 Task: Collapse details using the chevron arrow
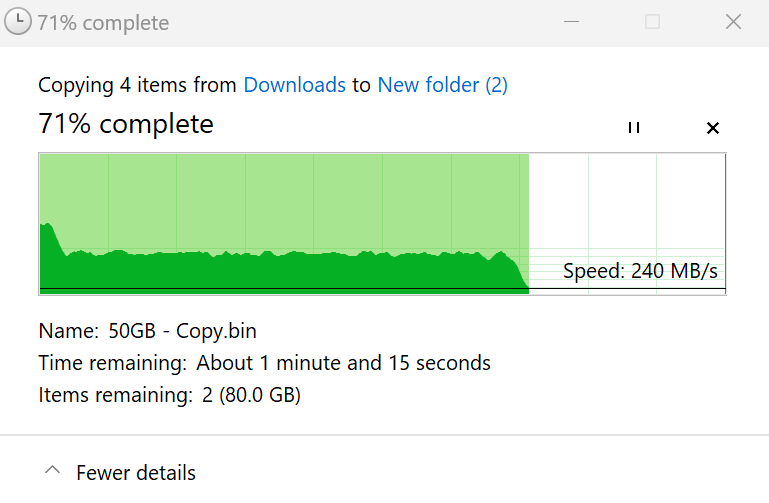click(x=54, y=472)
